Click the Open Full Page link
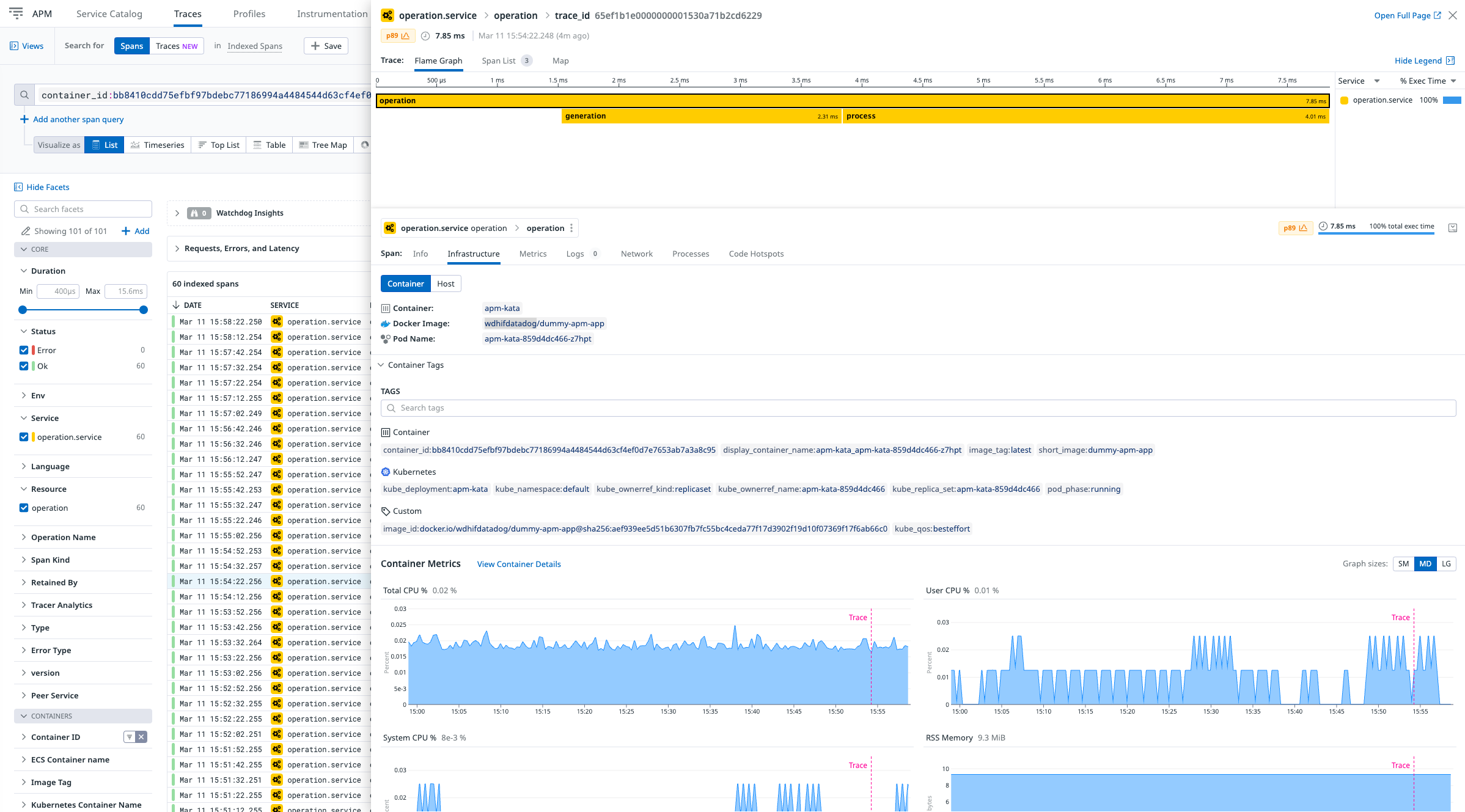This screenshot has width=1465, height=812. pyautogui.click(x=1403, y=15)
